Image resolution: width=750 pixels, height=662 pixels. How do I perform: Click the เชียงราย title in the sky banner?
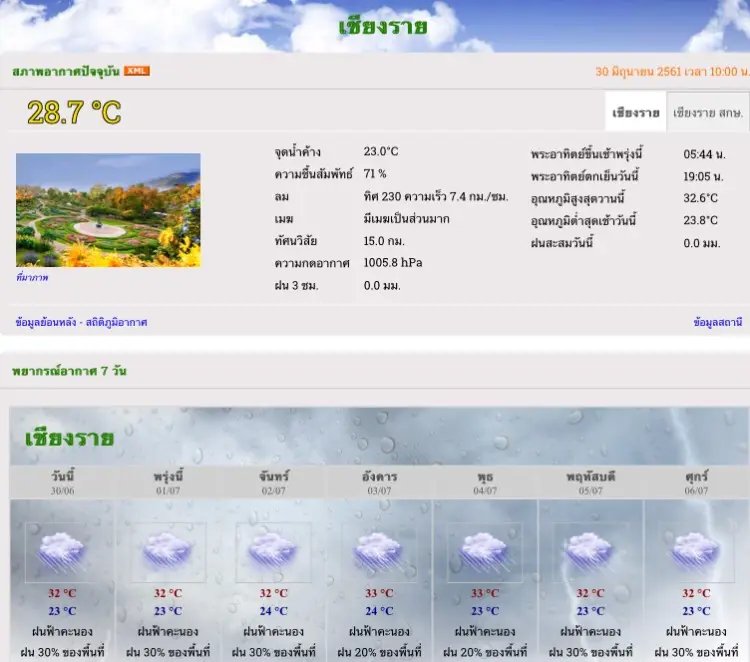click(383, 26)
